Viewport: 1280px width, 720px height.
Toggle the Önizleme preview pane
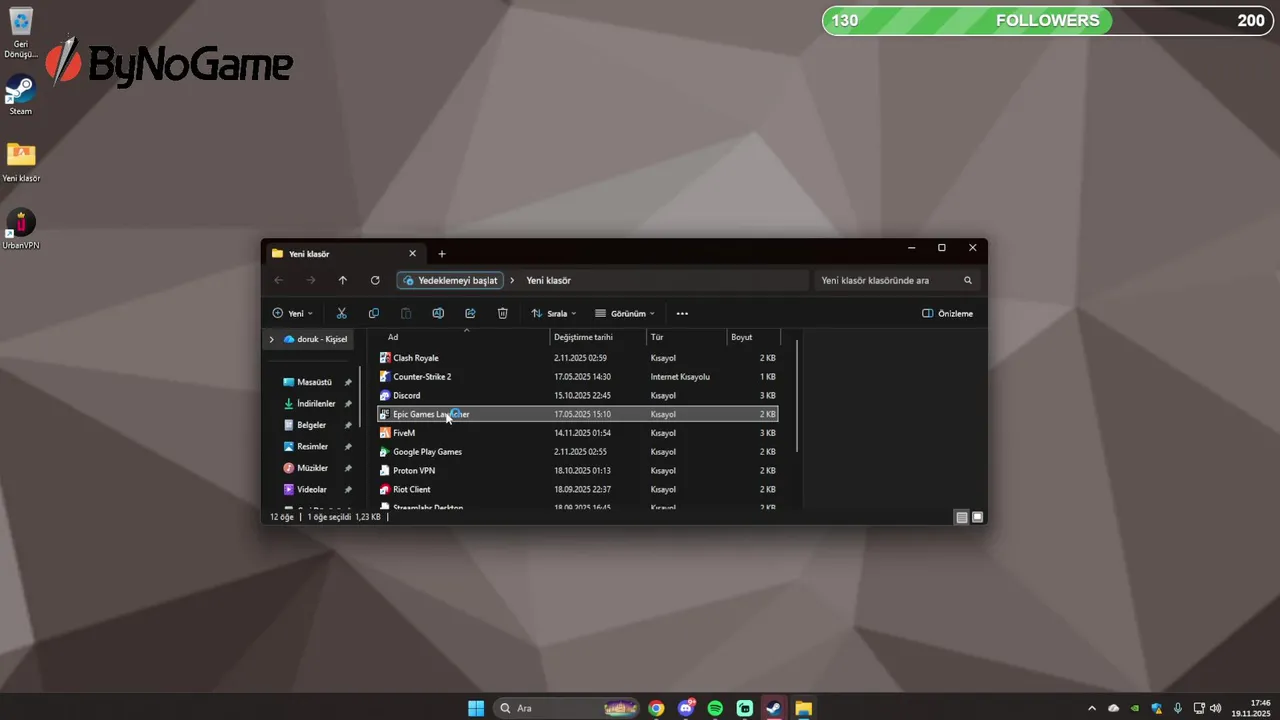click(947, 313)
